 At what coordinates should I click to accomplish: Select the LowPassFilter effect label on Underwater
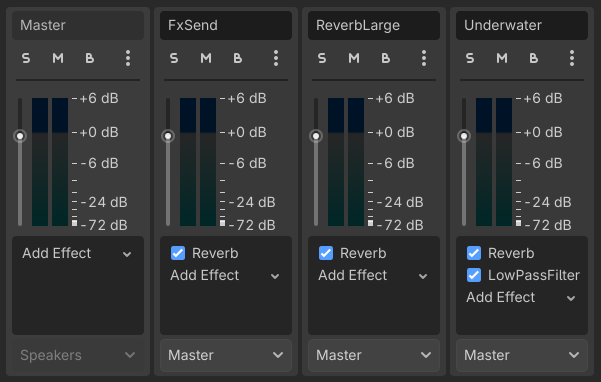pos(534,275)
